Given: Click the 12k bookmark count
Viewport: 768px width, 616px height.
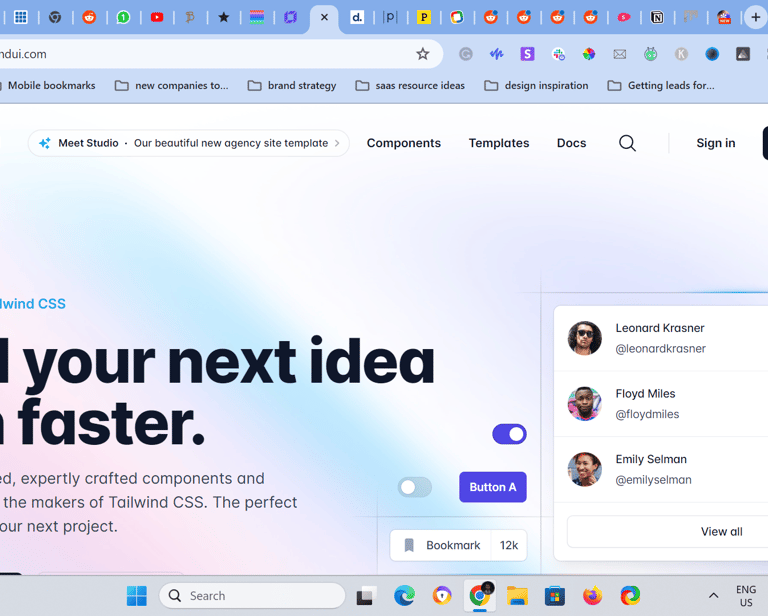Looking at the screenshot, I should tap(509, 545).
